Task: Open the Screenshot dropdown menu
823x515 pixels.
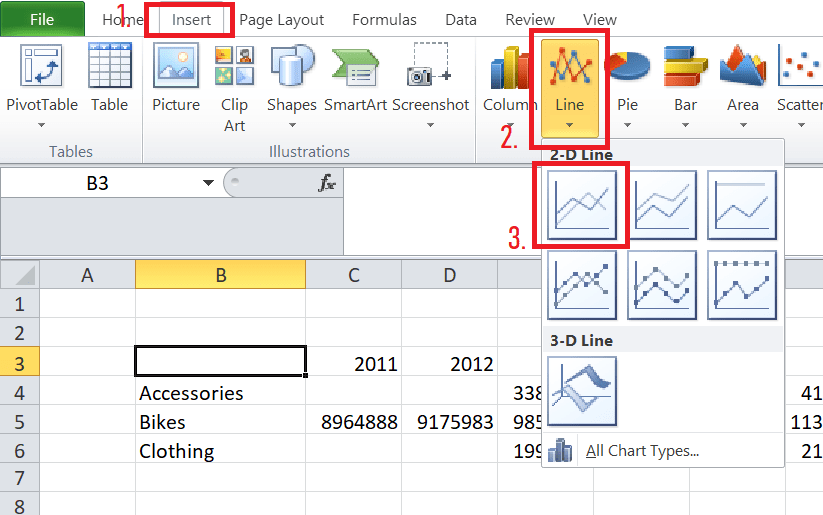Action: [x=430, y=126]
